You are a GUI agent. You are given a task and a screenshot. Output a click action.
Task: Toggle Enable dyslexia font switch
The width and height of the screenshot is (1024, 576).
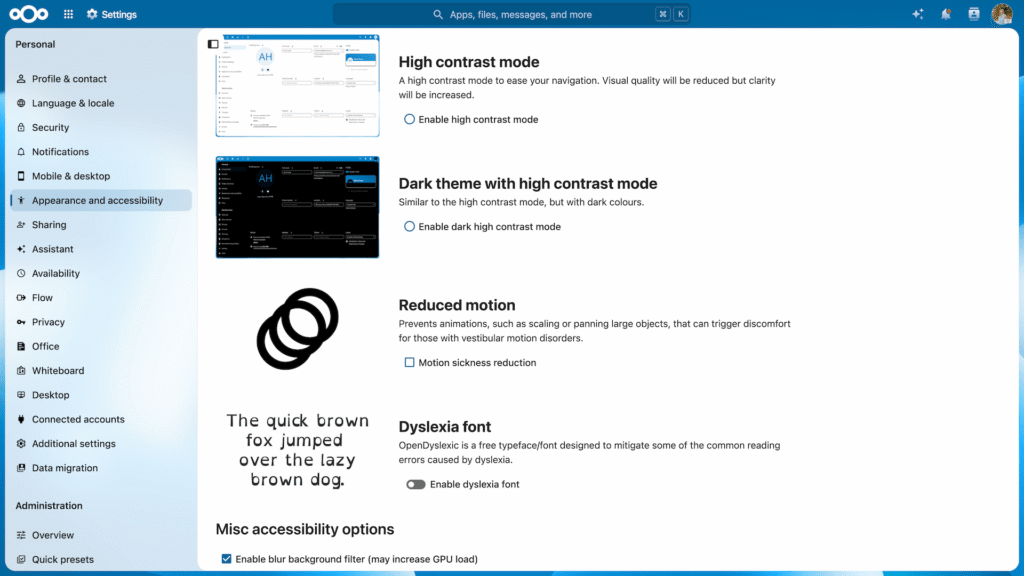coord(415,485)
